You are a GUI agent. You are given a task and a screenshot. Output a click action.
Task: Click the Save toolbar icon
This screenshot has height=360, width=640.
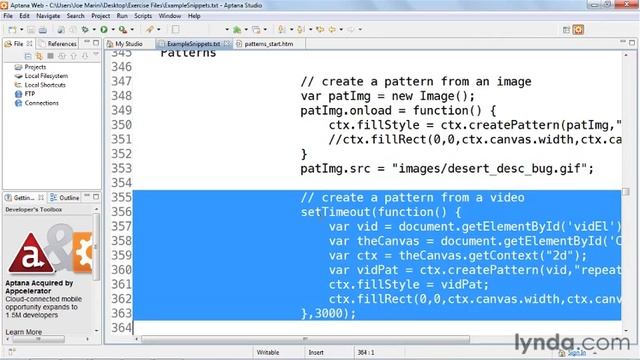coord(31,29)
